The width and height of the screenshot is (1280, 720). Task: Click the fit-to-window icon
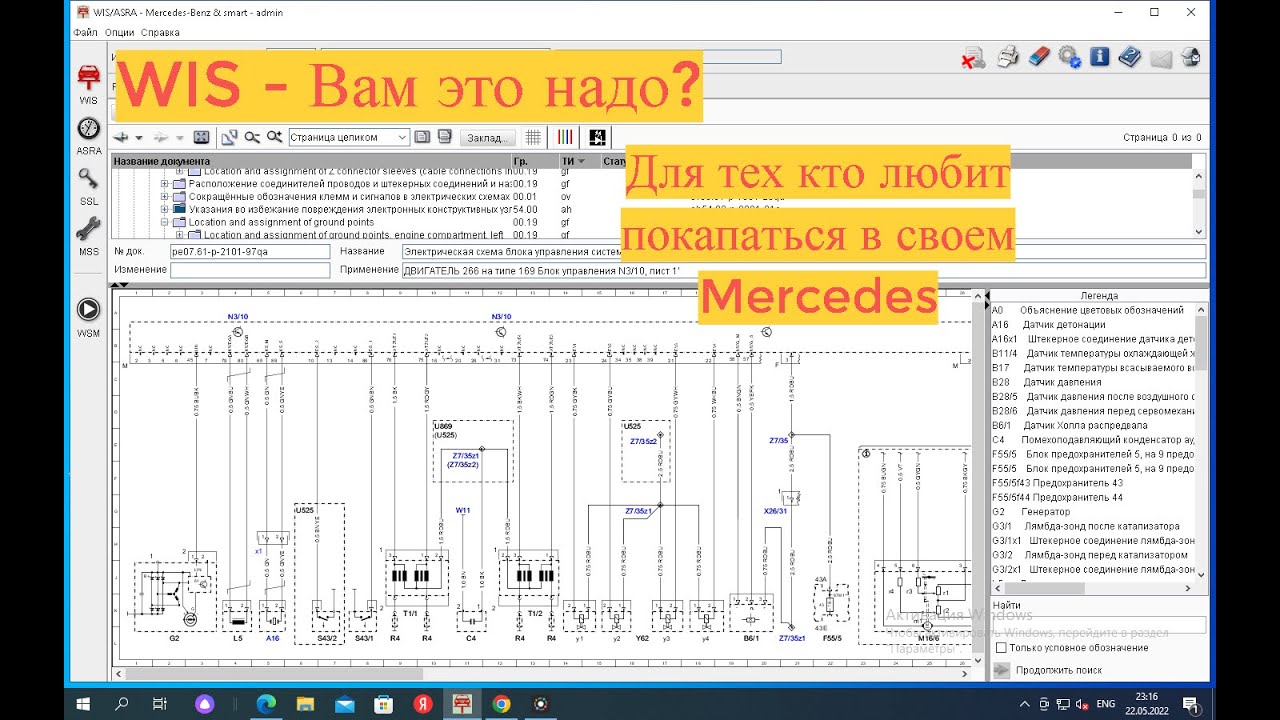pos(201,137)
